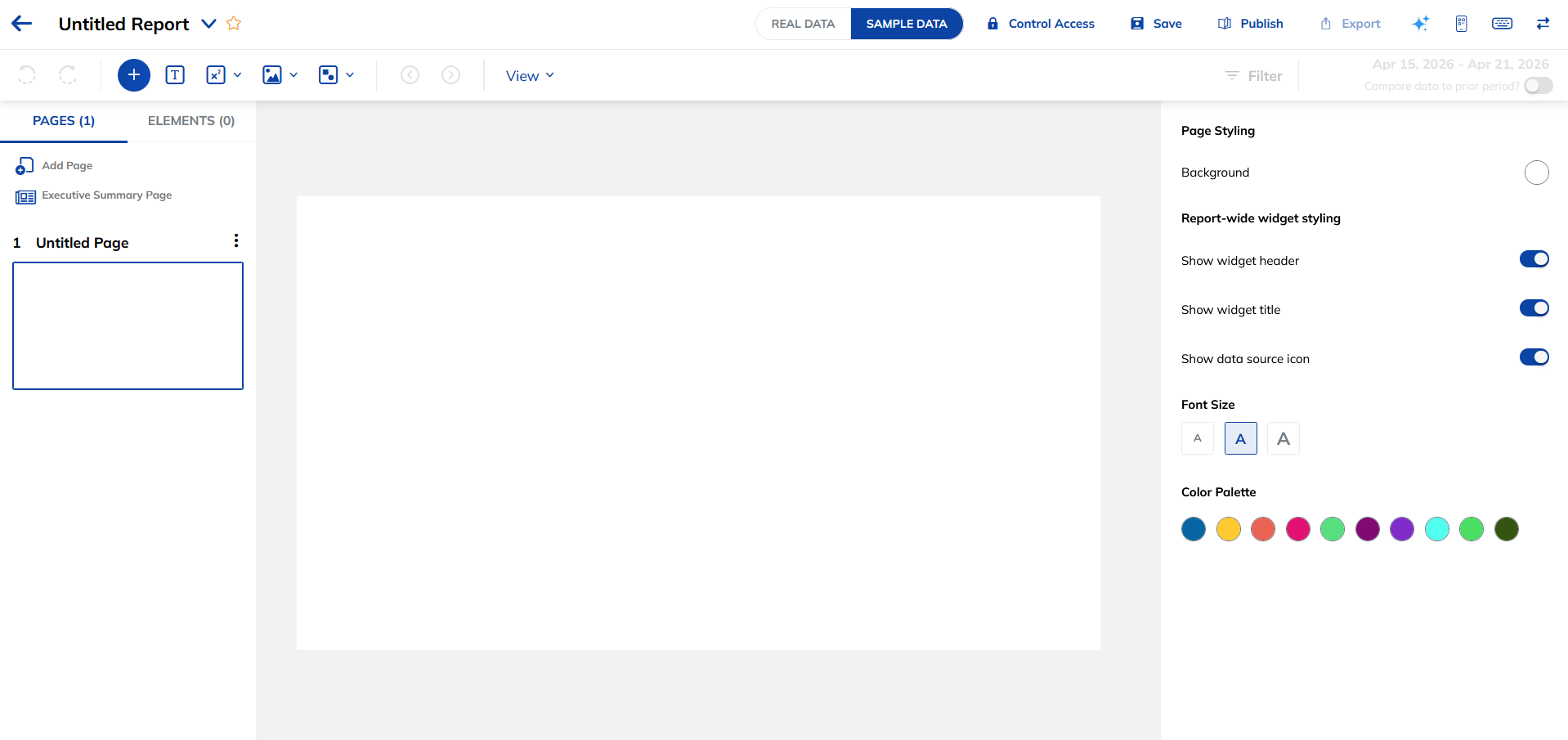Insert a shape element
Screen dimensions: 1568x740
(329, 75)
